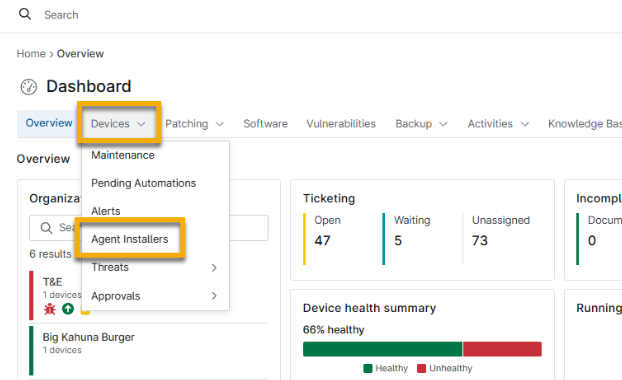Click the green Healthy bar segment
This screenshot has width=622, height=380.
382,349
